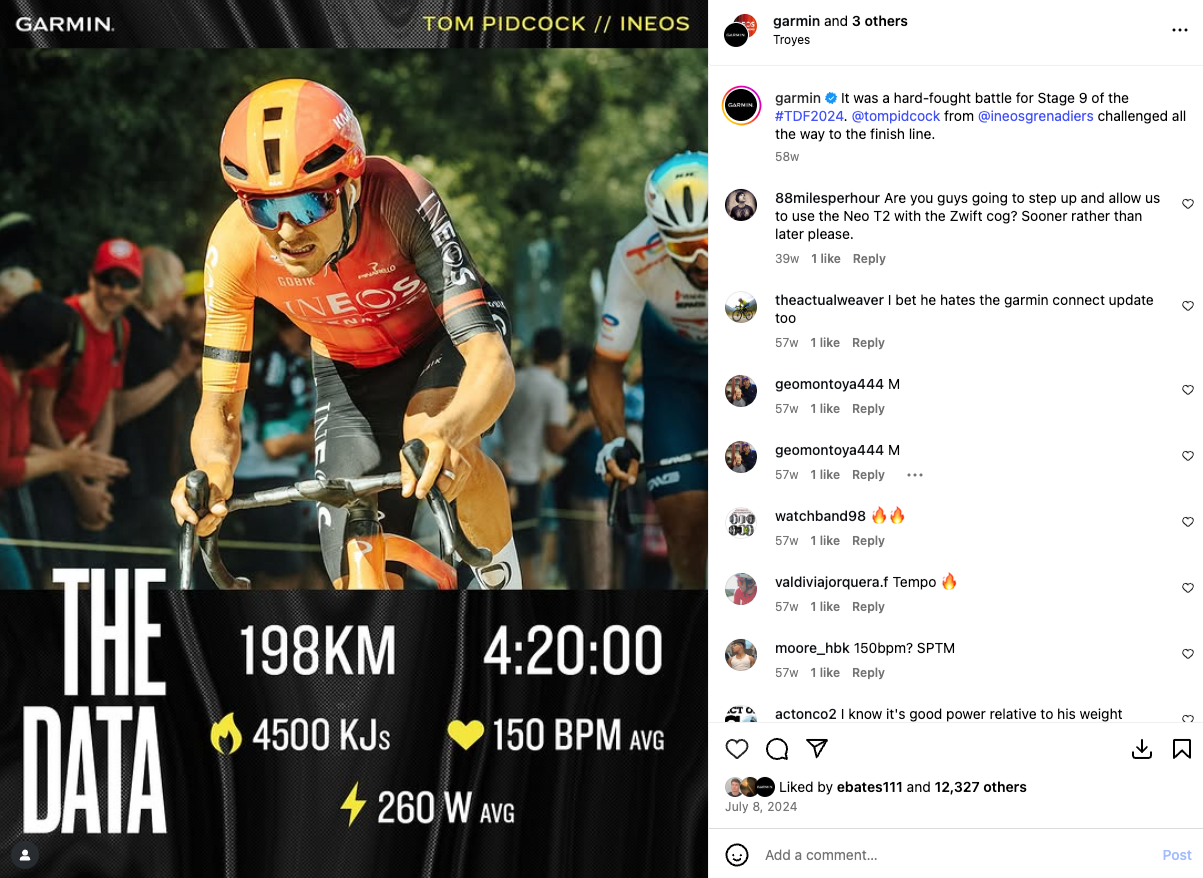Click the Post comment button
Image resolution: width=1203 pixels, height=878 pixels.
coord(1177,855)
